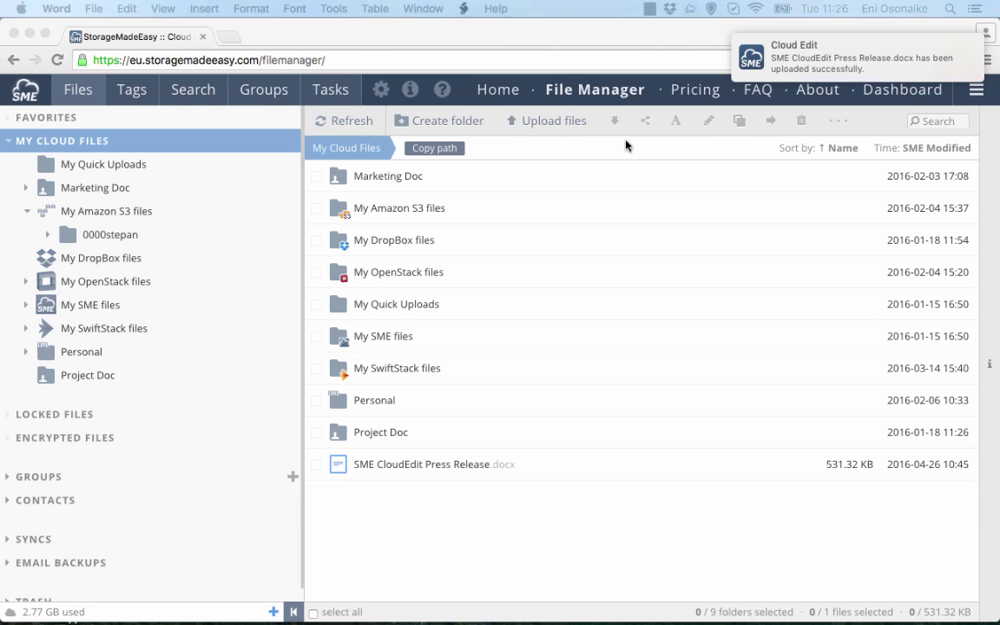The height and width of the screenshot is (625, 1000).
Task: Tick the checkbox for Project Doc row
Action: [x=316, y=432]
